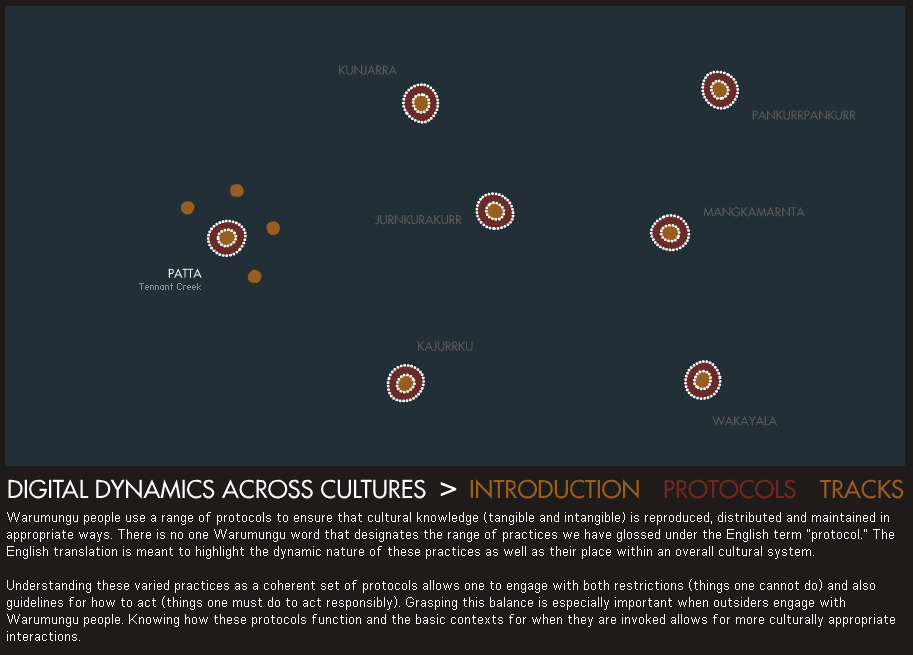Open the Patta Tennant Creek circle marker
Image resolution: width=913 pixels, height=655 pixels.
tap(227, 238)
